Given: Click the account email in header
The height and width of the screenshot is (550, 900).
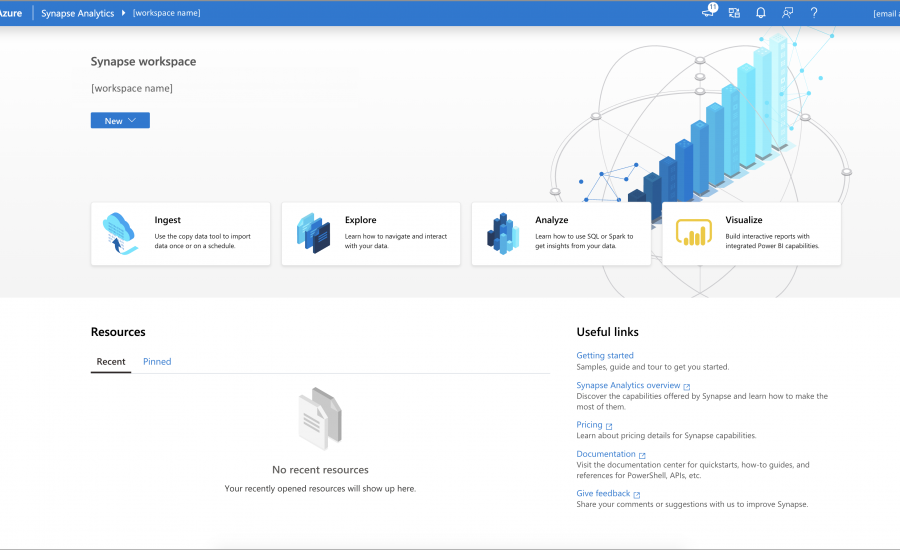Looking at the screenshot, I should click(885, 14).
